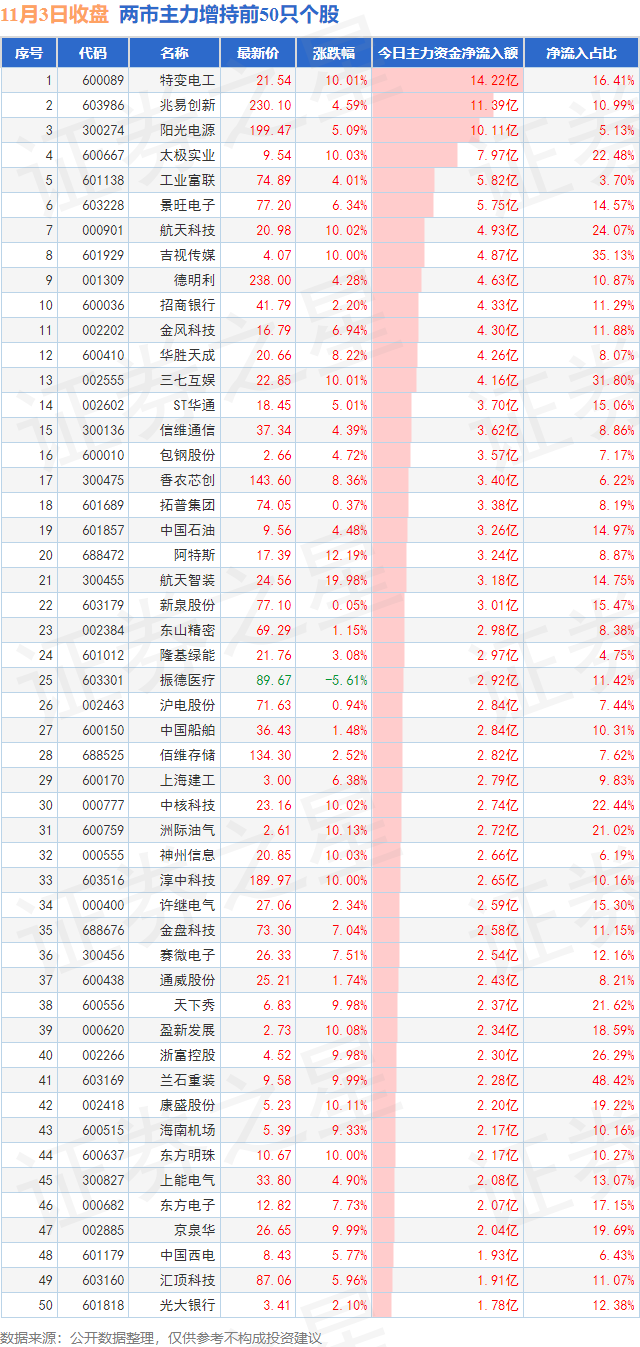Click the stock name 隆基绿能
Image resolution: width=640 pixels, height=1347 pixels.
click(x=188, y=655)
